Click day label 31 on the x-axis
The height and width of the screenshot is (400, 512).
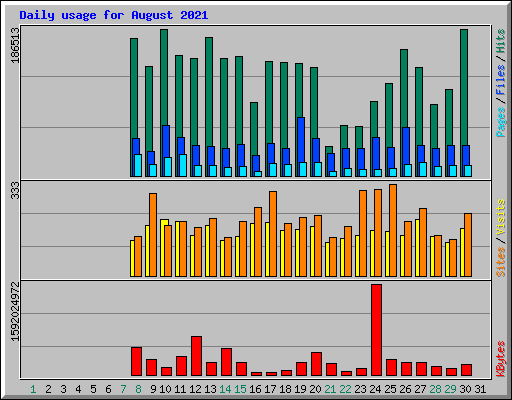point(480,389)
